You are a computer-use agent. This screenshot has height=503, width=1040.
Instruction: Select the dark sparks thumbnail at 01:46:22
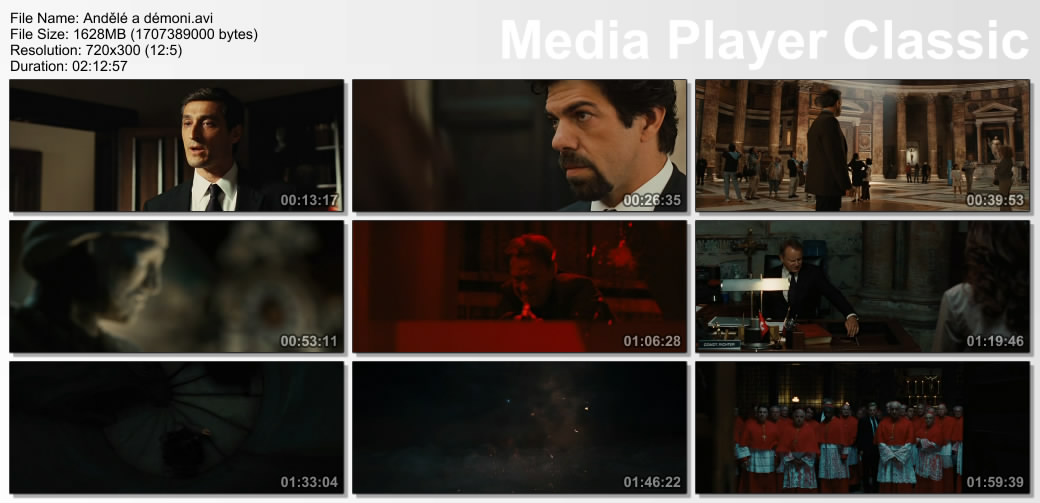pyautogui.click(x=519, y=427)
